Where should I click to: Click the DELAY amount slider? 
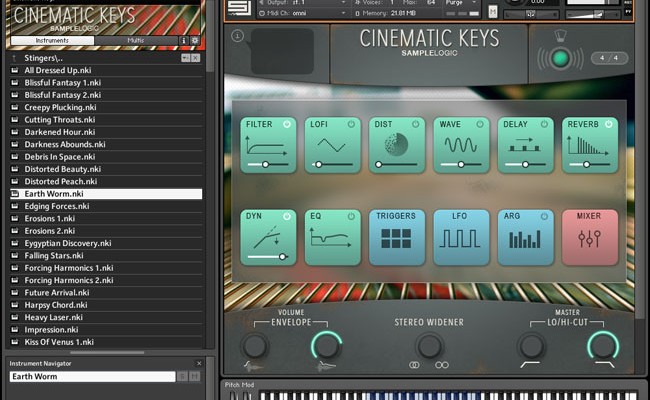pos(525,164)
